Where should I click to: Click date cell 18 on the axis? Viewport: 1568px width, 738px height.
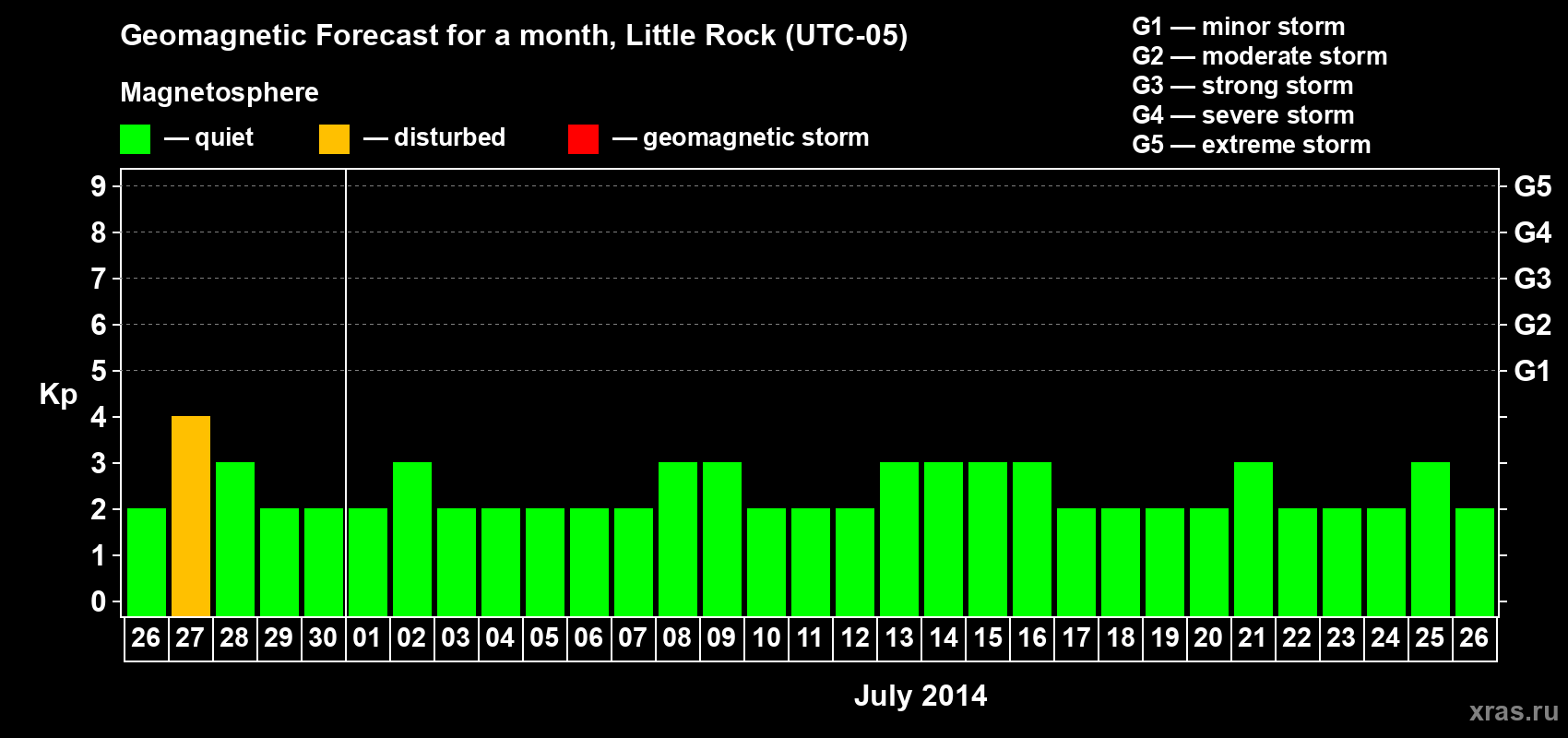(x=1120, y=638)
